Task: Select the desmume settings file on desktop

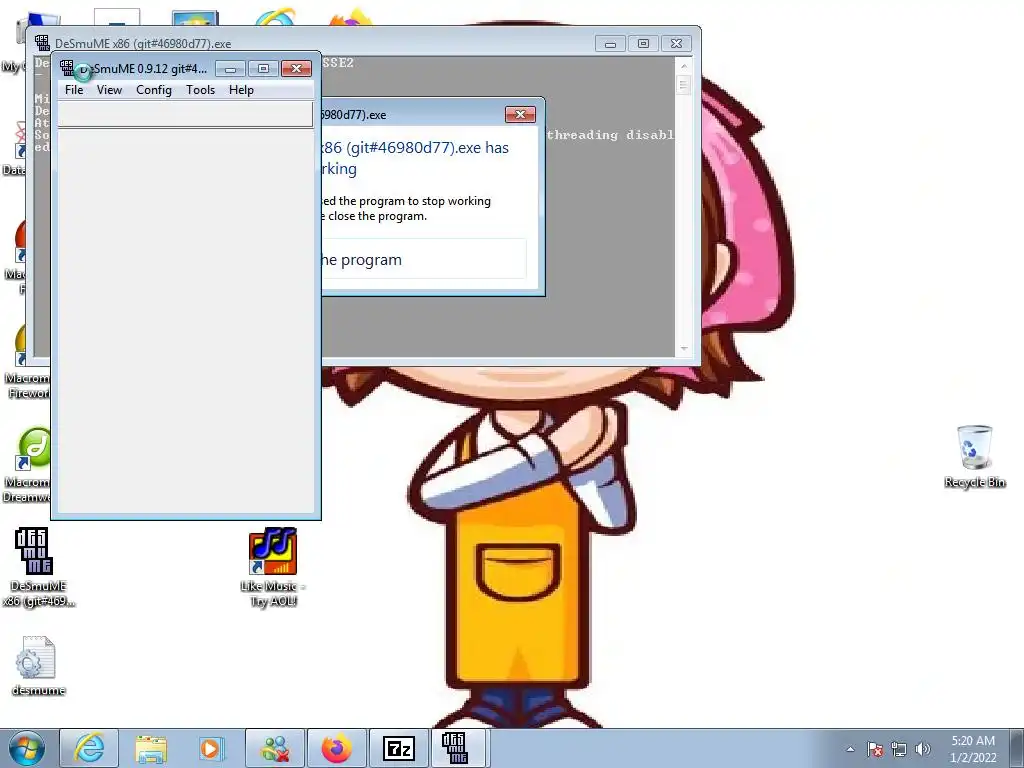Action: click(38, 666)
